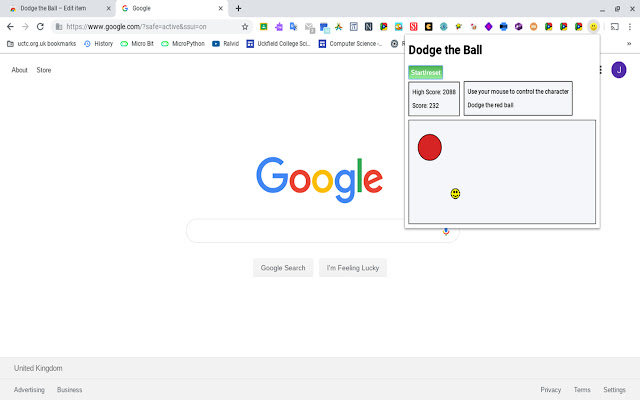Image resolution: width=640 pixels, height=400 pixels.
Task: Open the Settings footer link
Action: point(614,390)
